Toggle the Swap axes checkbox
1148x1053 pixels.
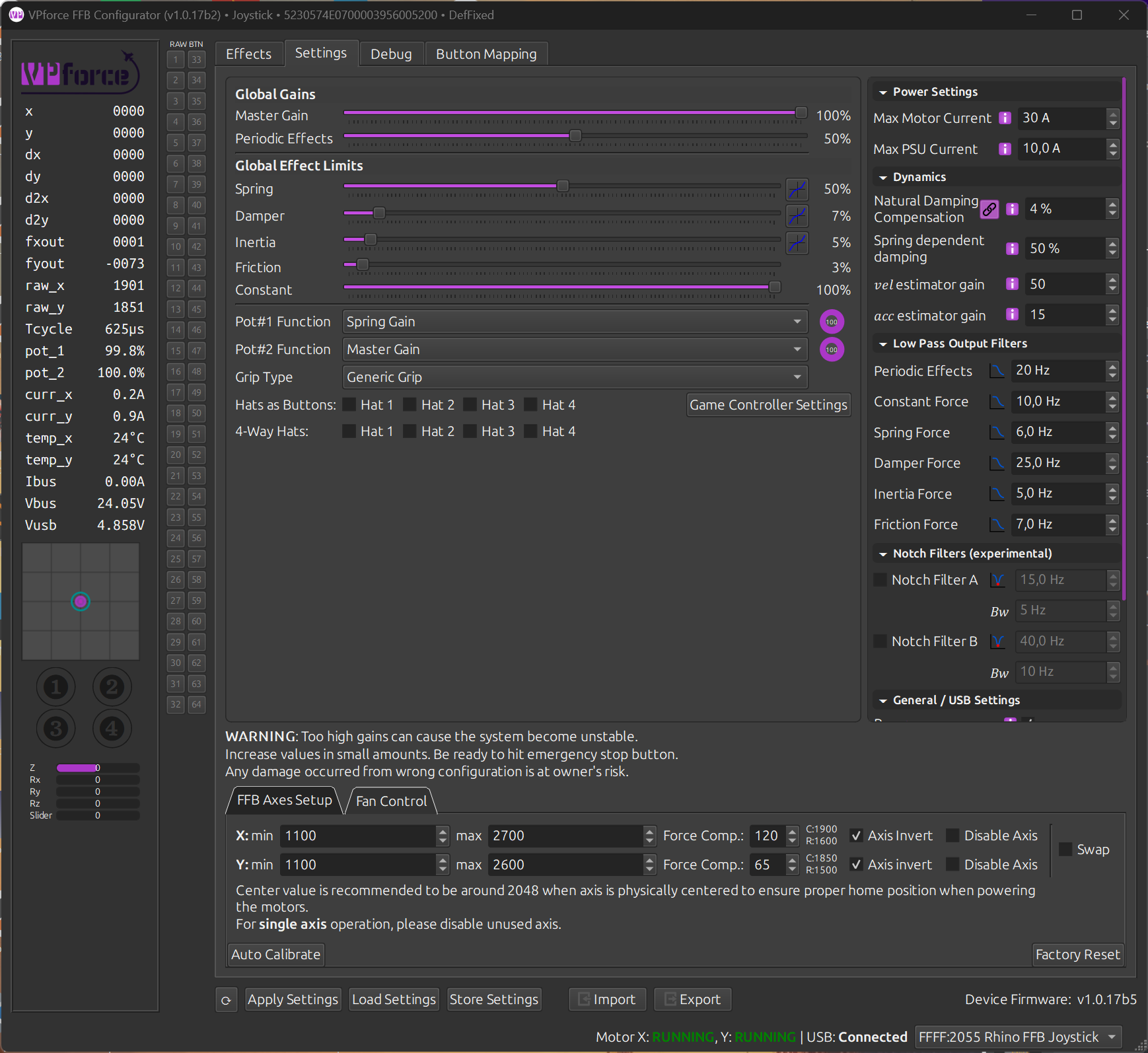1065,850
